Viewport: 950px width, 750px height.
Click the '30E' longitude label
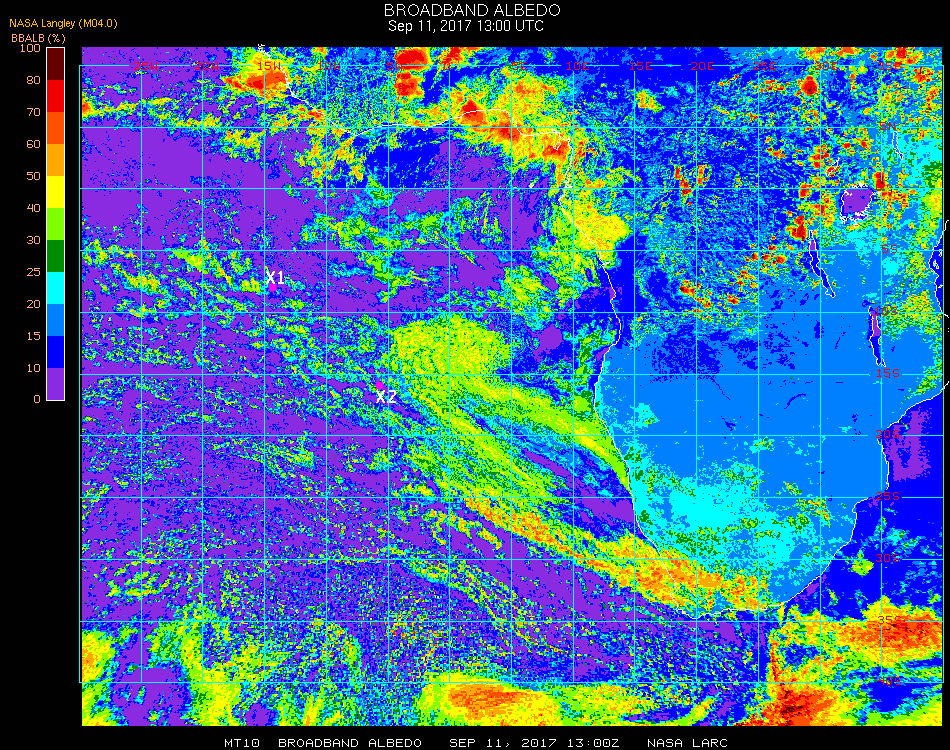(826, 66)
